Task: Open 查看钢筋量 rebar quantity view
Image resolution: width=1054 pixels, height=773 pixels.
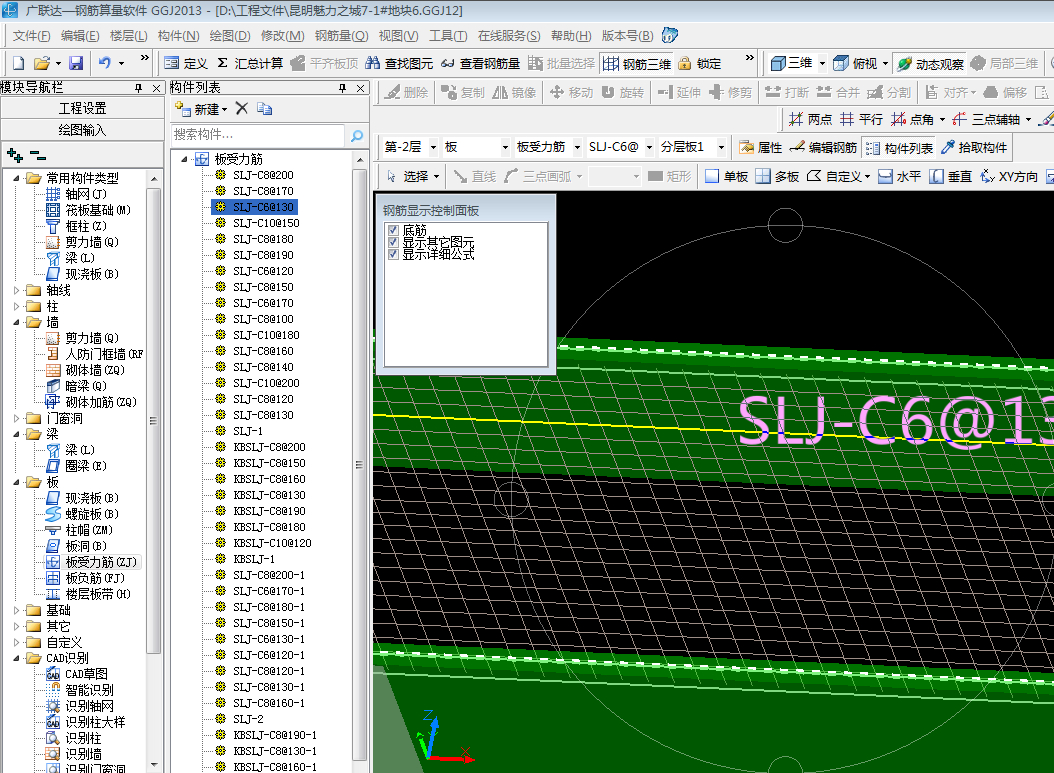Action: pos(481,63)
